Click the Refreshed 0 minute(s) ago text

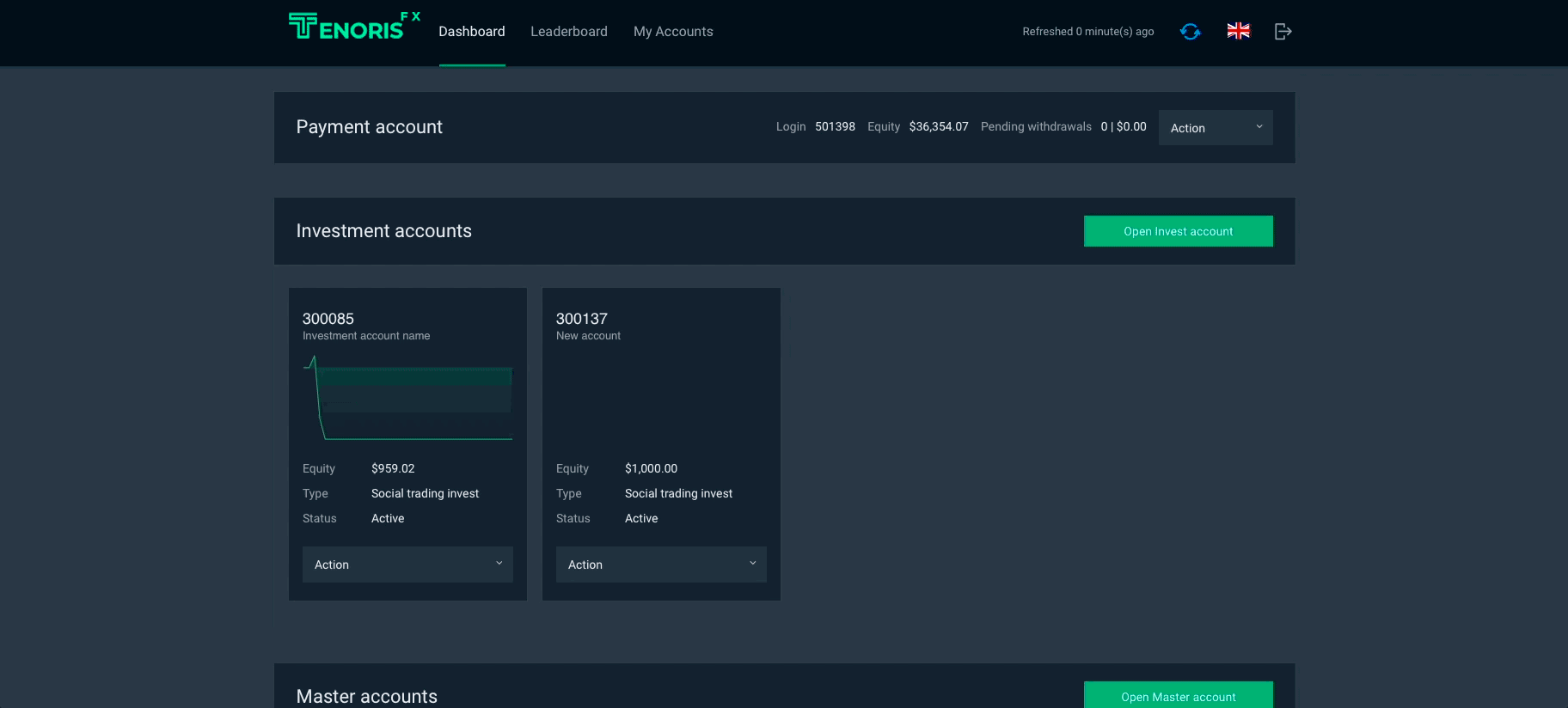1087,32
